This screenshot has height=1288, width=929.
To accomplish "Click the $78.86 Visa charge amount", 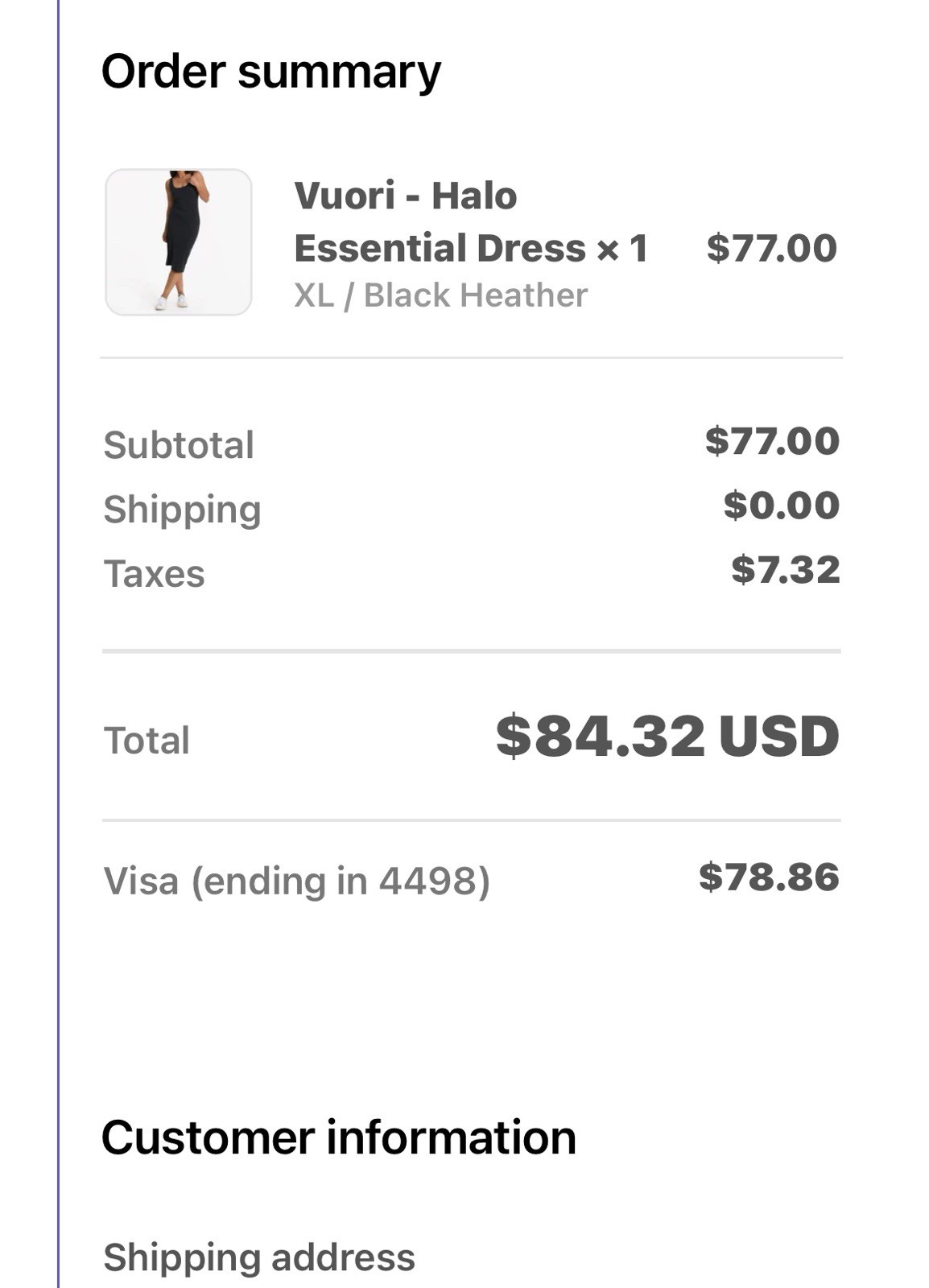I will 768,877.
